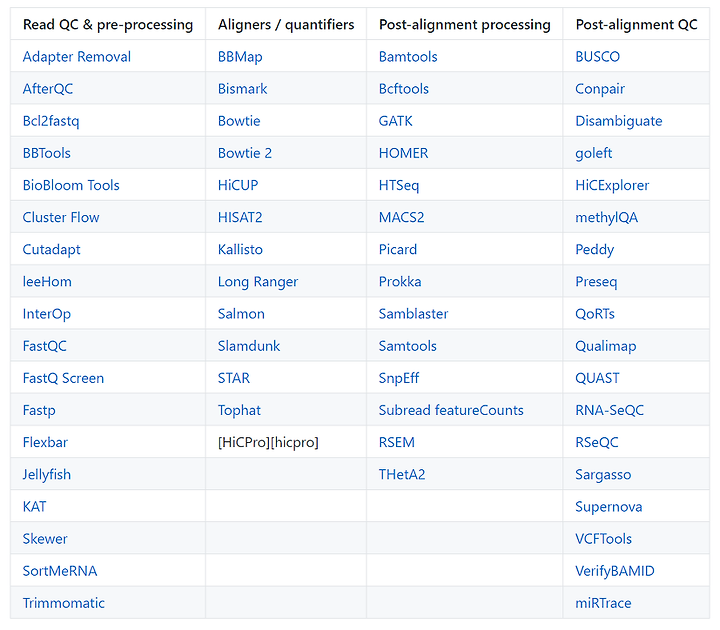Click the RSeQC link
The width and height of the screenshot is (720, 630).
click(597, 442)
